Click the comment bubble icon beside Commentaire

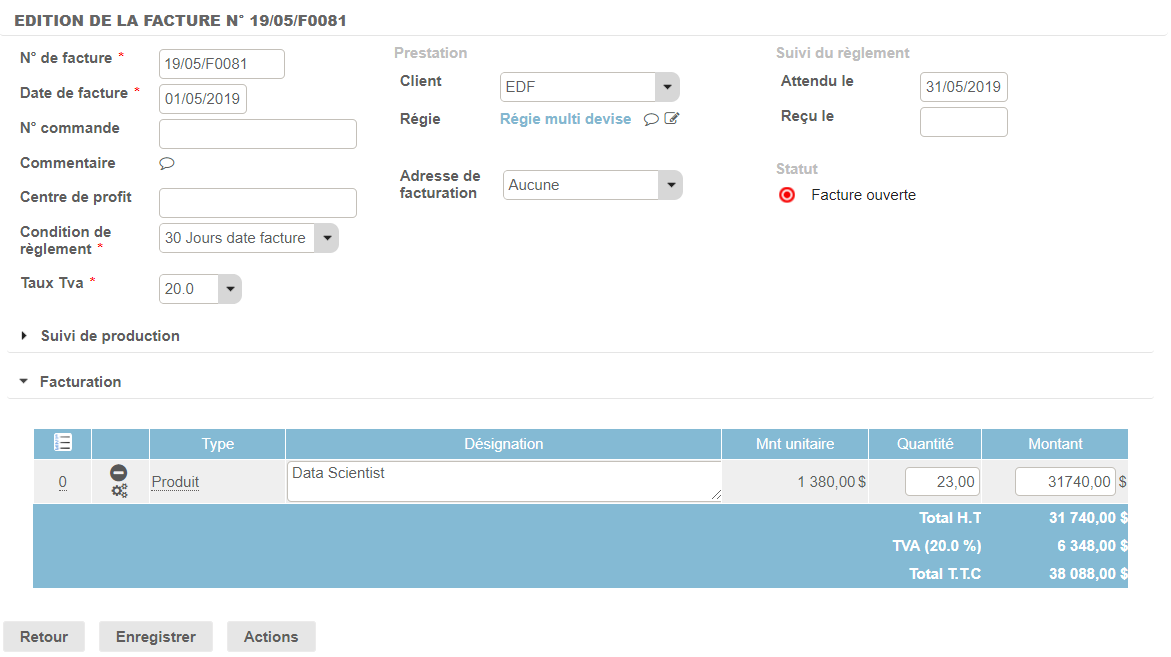coord(167,164)
